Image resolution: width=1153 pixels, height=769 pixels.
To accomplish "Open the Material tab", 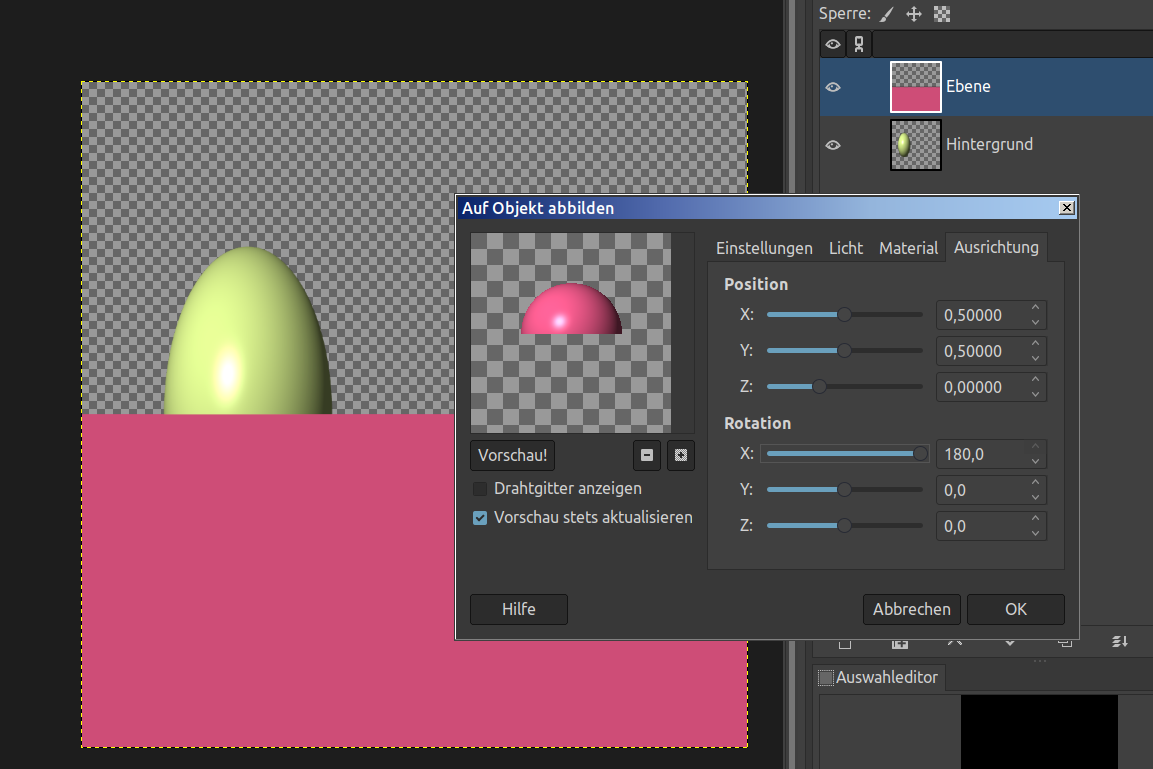I will pos(908,248).
